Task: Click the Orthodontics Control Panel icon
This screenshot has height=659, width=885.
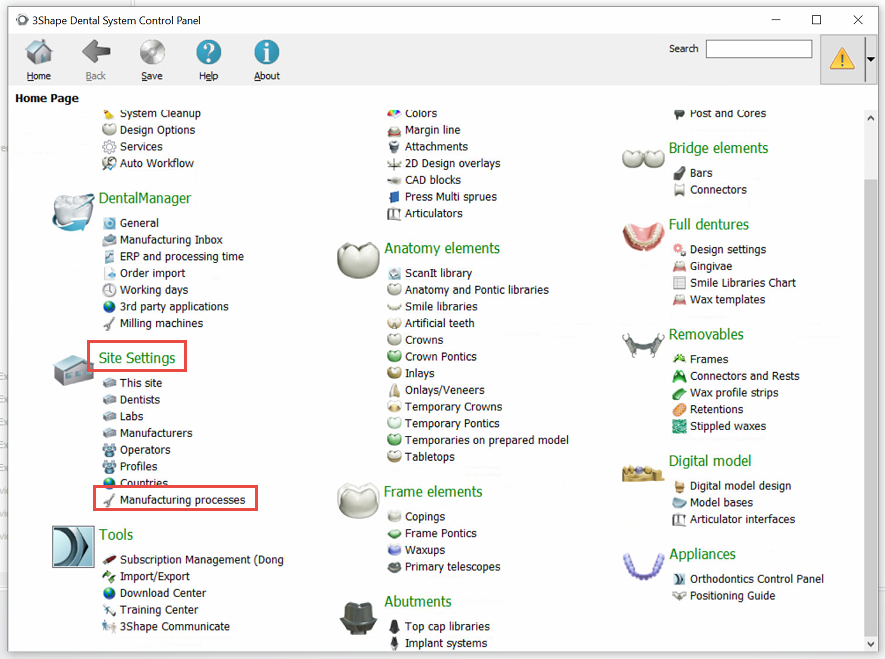Action: [x=679, y=579]
